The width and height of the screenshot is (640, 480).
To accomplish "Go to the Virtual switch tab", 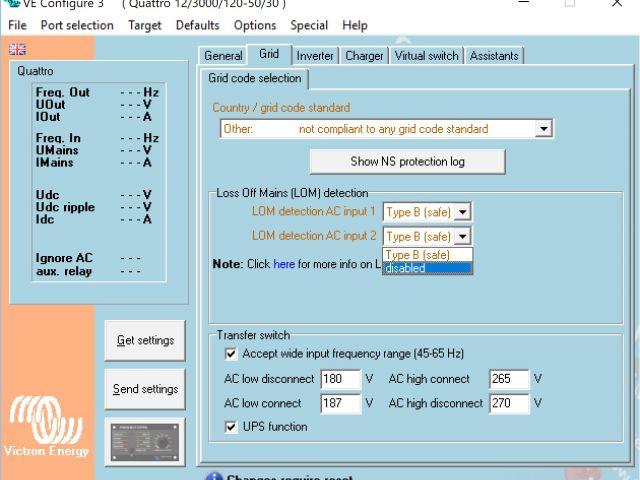I will point(427,56).
